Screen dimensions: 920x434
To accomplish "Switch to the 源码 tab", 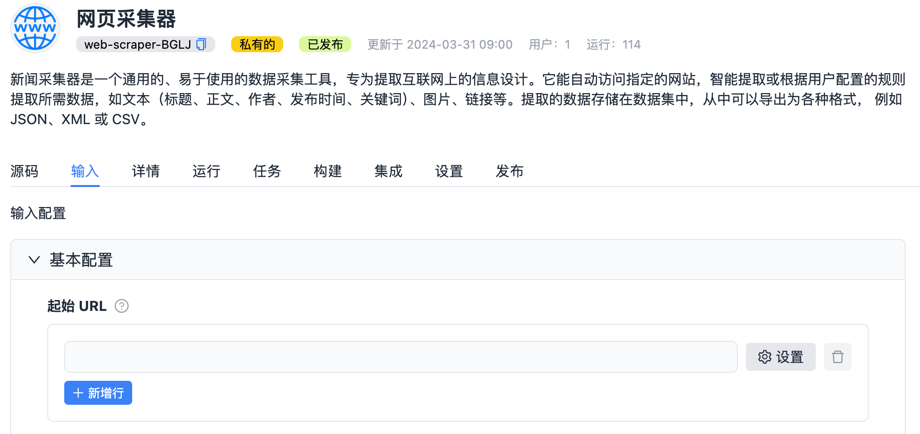I will (25, 171).
